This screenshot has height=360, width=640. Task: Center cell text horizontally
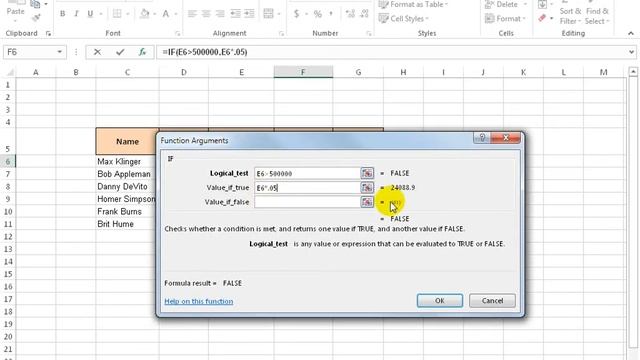coord(206,14)
